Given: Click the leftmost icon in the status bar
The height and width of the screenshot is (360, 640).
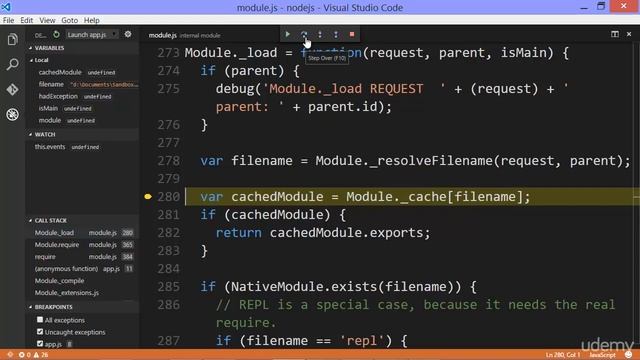Looking at the screenshot, I should tap(10, 355).
